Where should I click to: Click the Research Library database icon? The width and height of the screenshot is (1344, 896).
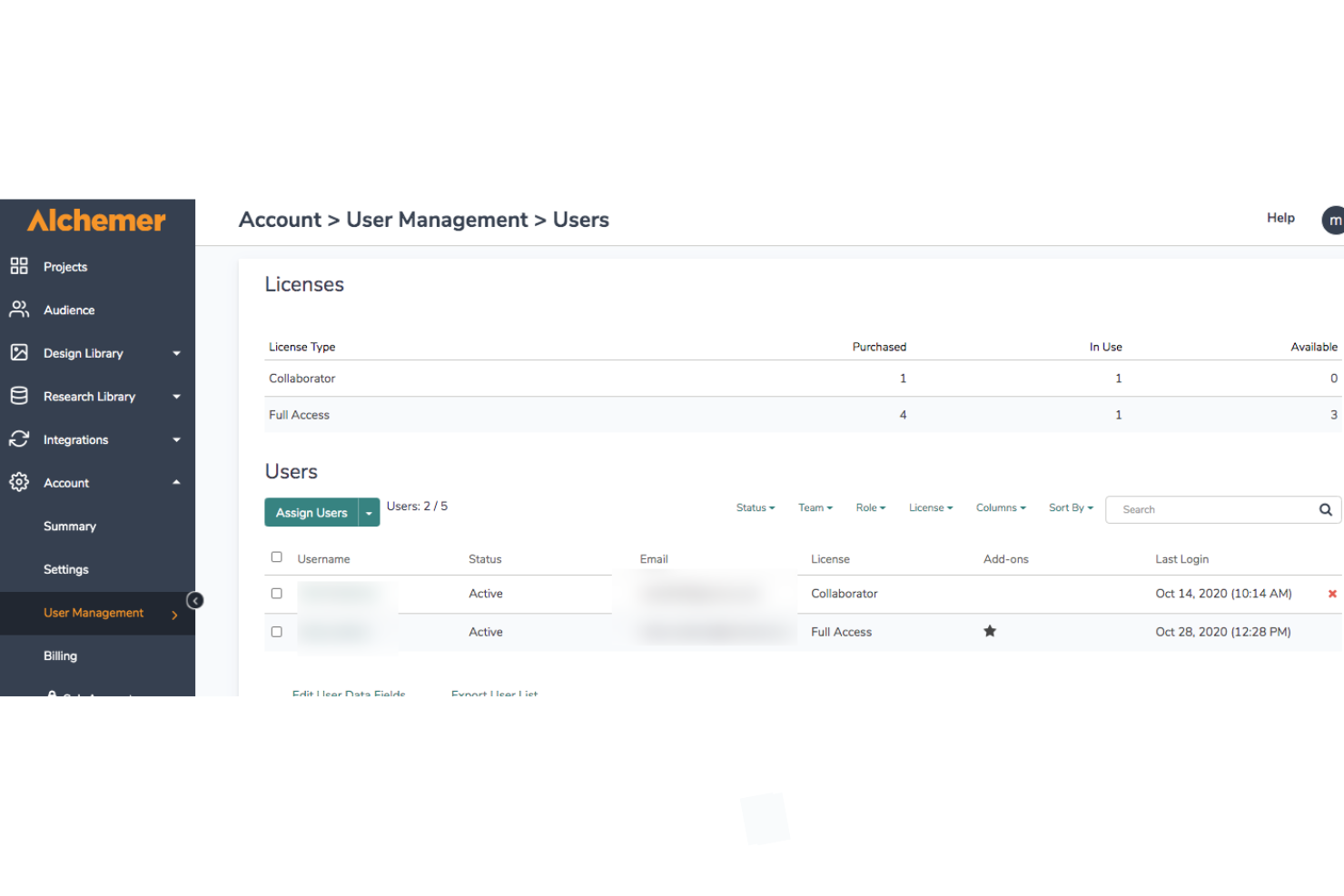(x=19, y=396)
